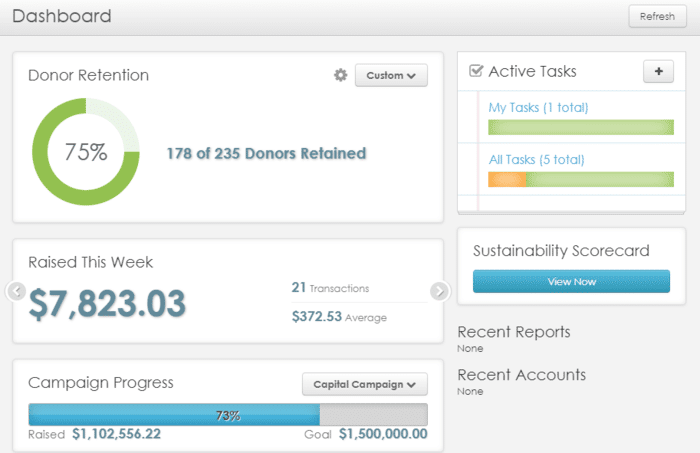Open My Tasks (1 total) link
The image size is (700, 453).
click(538, 108)
